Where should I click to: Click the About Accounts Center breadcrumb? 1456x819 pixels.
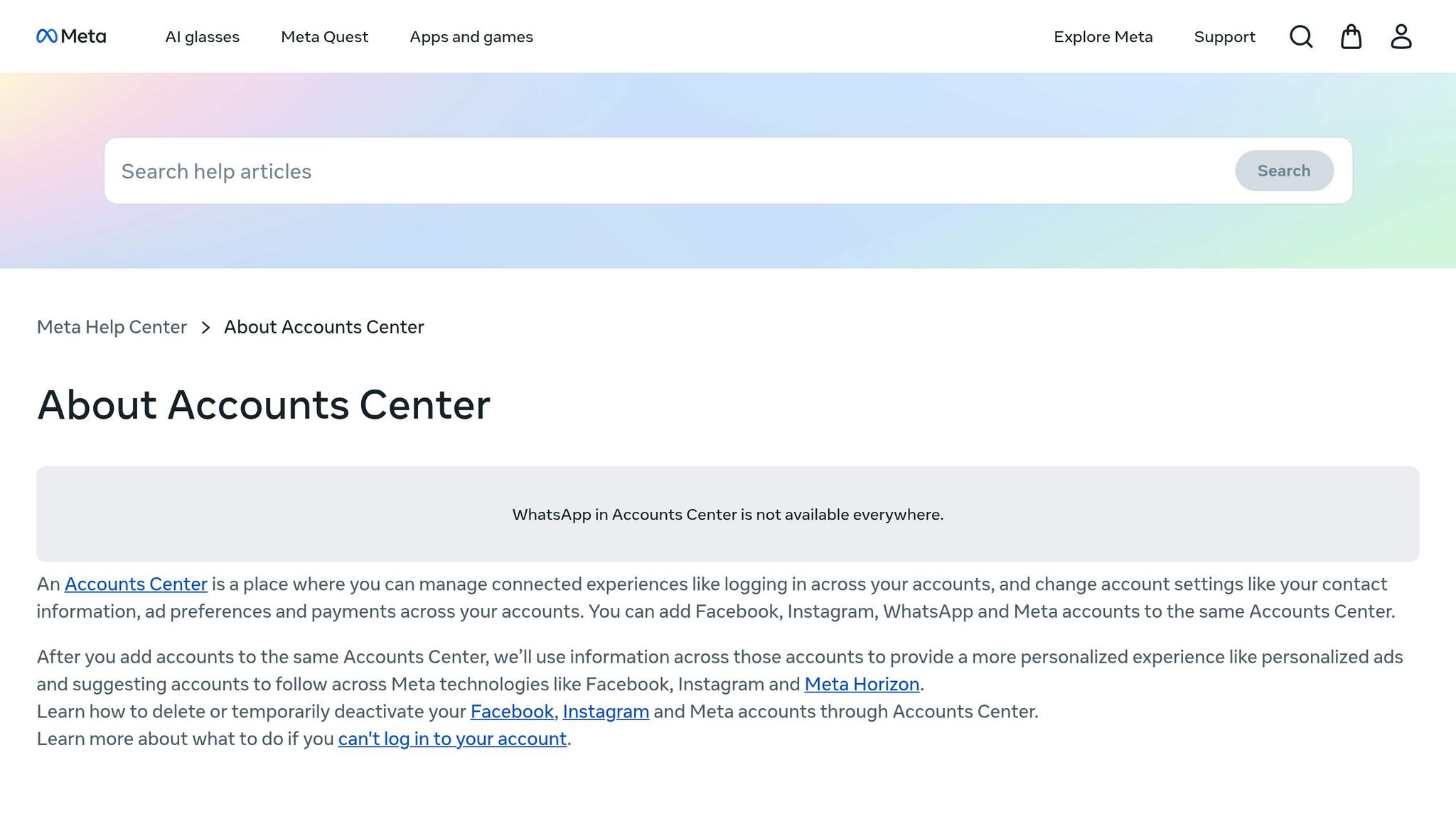click(323, 327)
